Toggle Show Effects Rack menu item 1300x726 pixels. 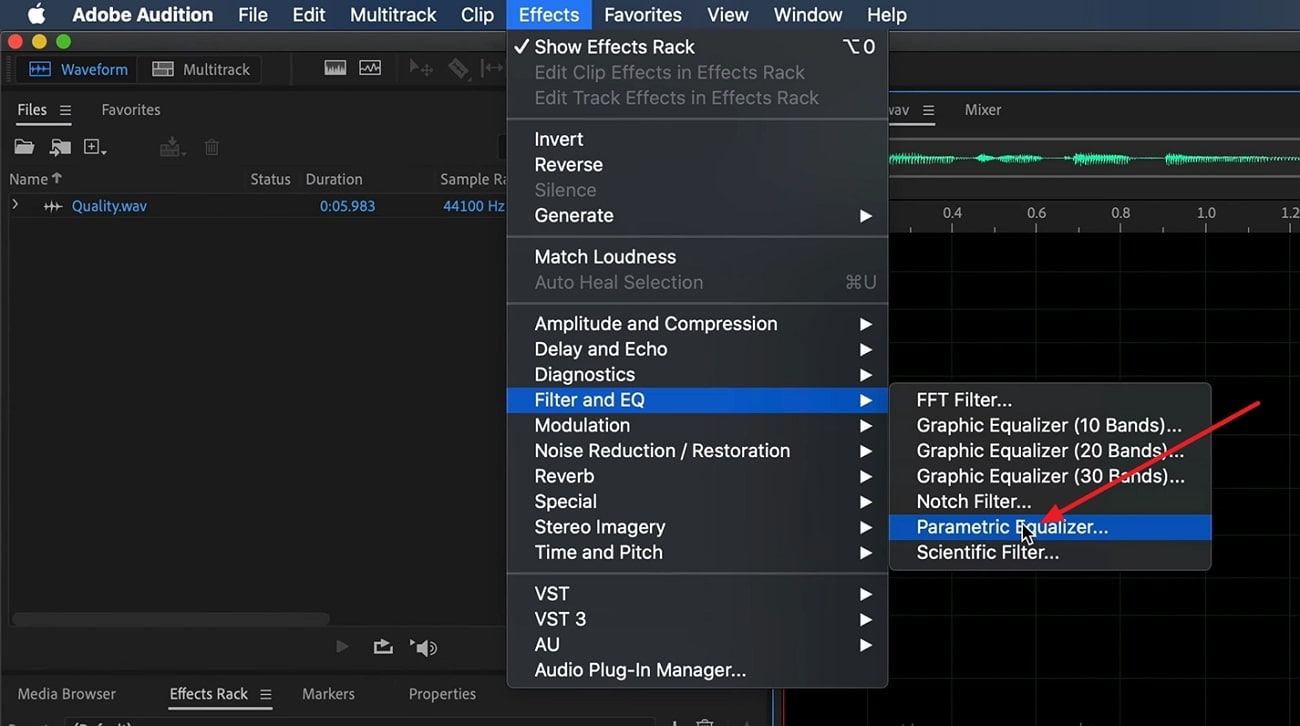tap(697, 47)
